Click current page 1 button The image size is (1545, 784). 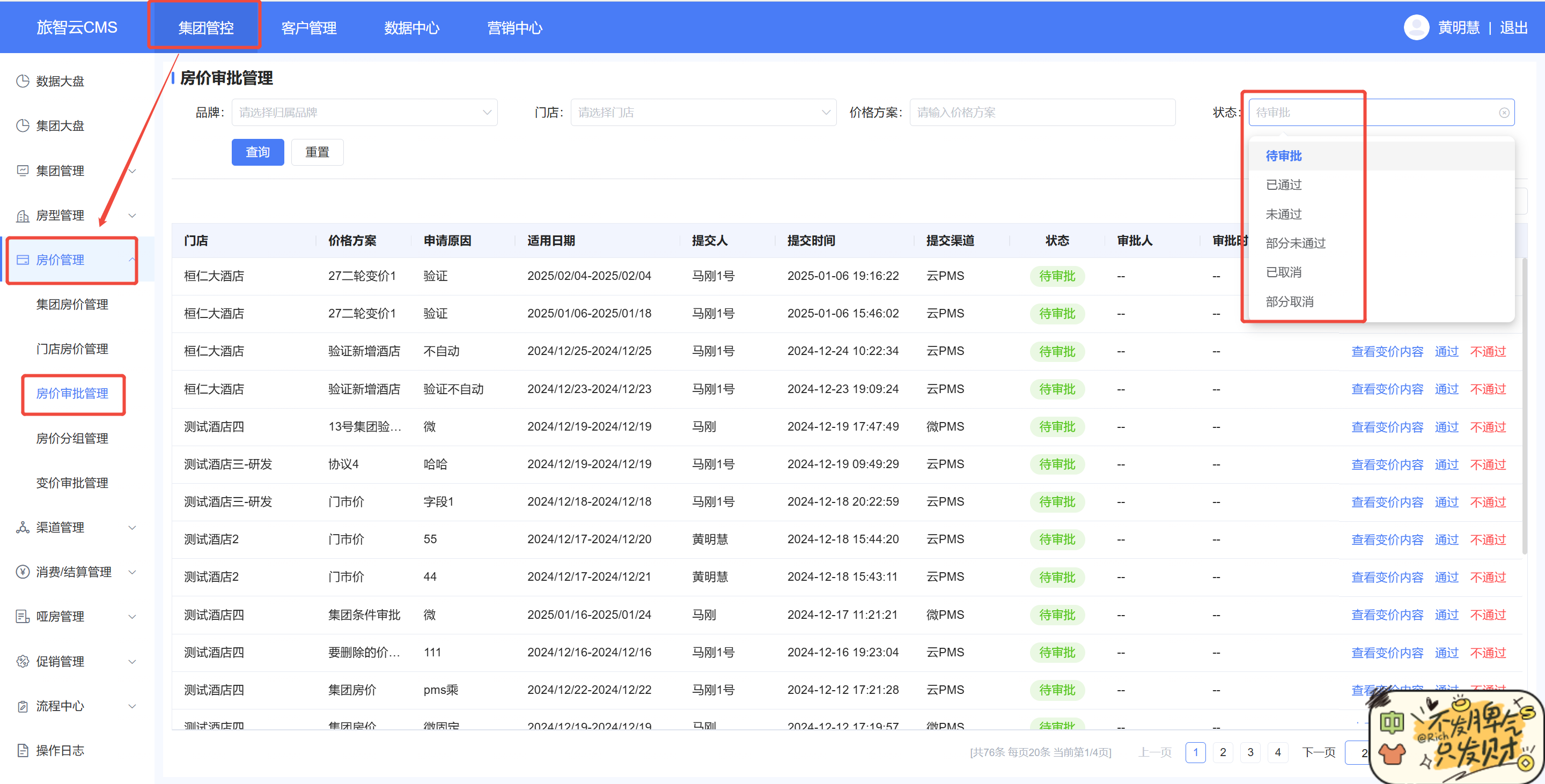(1195, 752)
